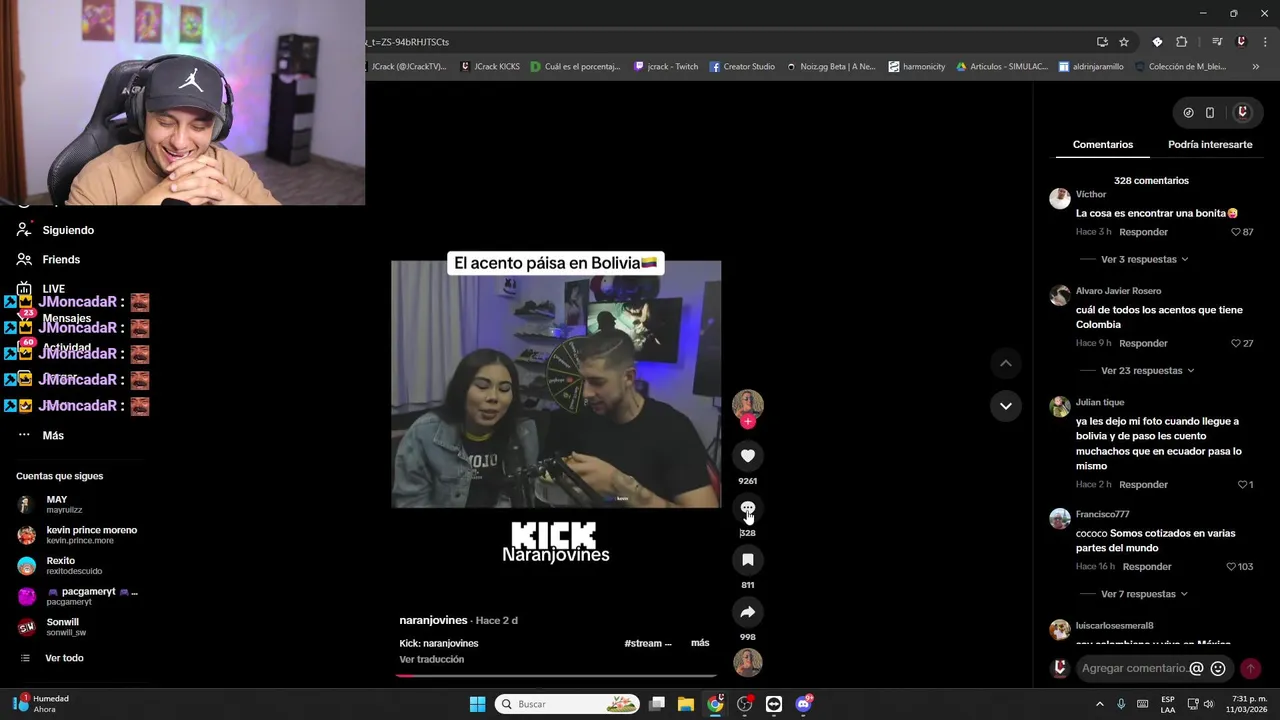Show more bookmarks with the double chevron

pyautogui.click(x=1255, y=67)
